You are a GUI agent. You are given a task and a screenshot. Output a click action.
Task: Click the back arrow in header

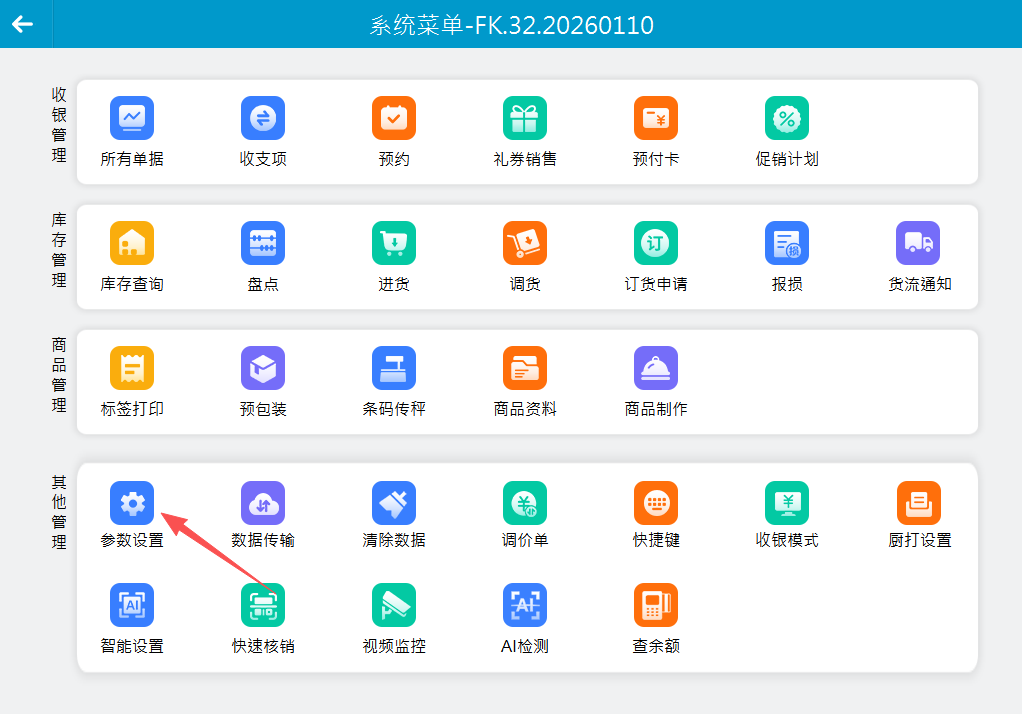coord(22,24)
